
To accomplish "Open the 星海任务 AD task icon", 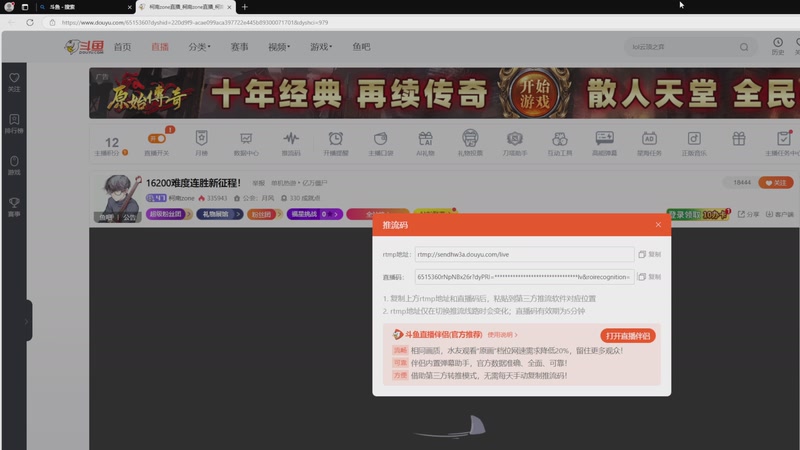I will point(649,143).
